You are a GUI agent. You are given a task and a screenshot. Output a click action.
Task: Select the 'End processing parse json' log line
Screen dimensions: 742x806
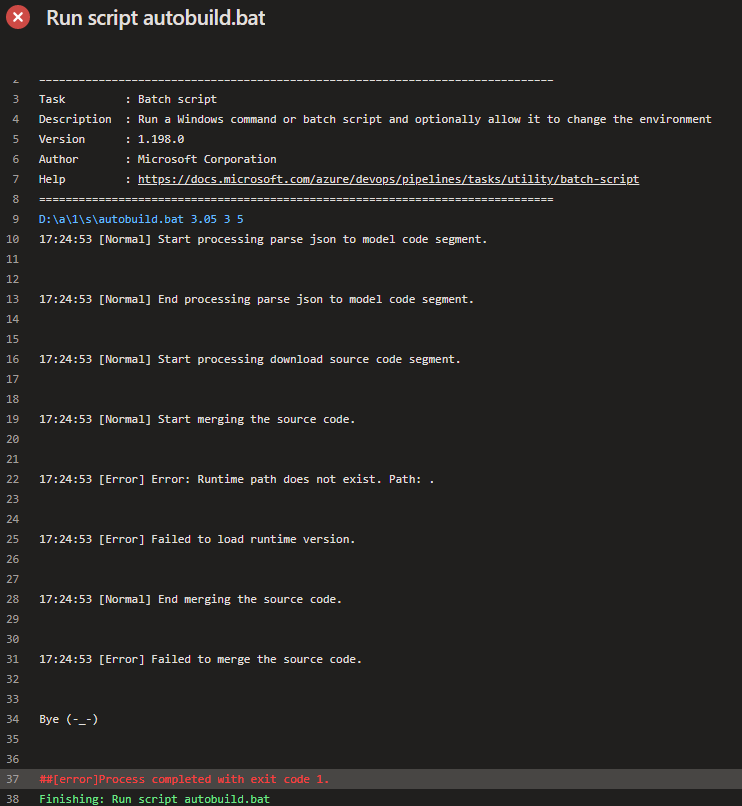(256, 299)
